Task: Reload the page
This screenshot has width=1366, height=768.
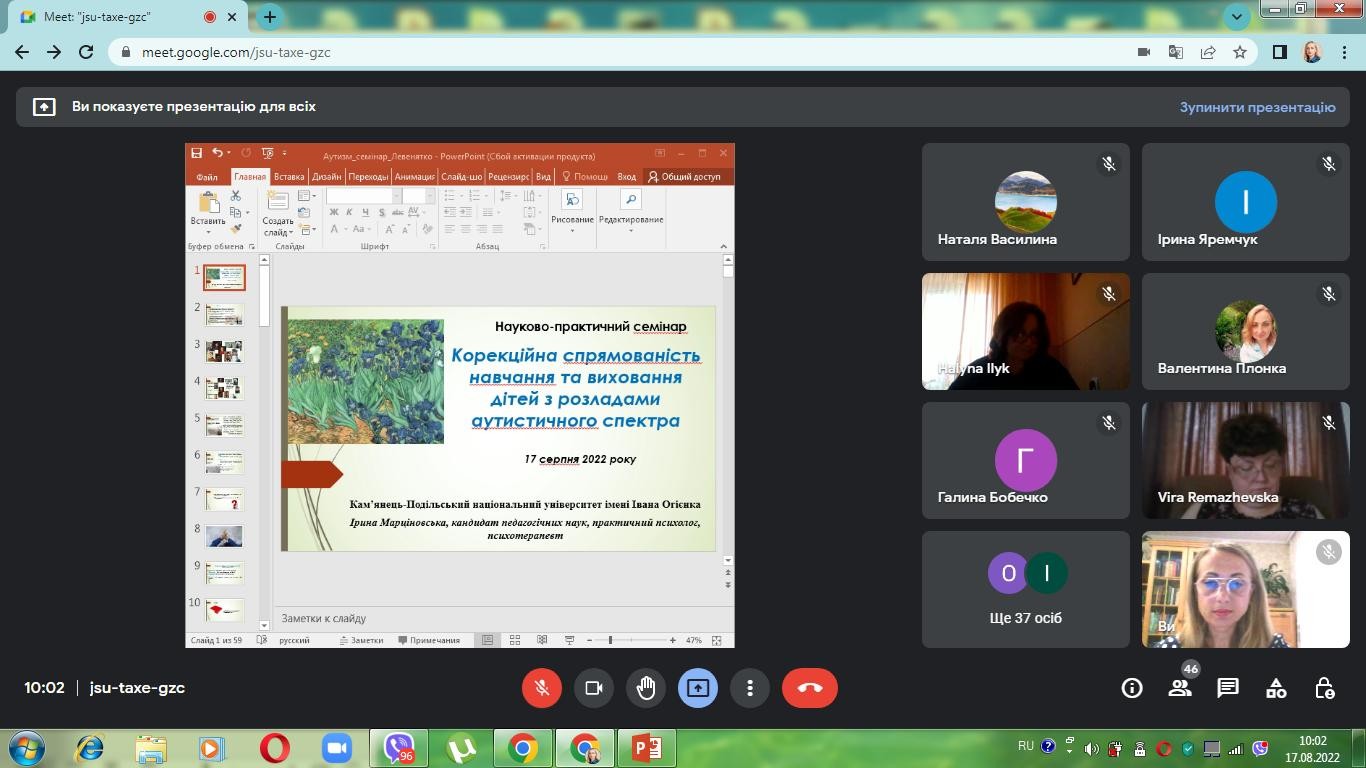Action: [x=86, y=52]
